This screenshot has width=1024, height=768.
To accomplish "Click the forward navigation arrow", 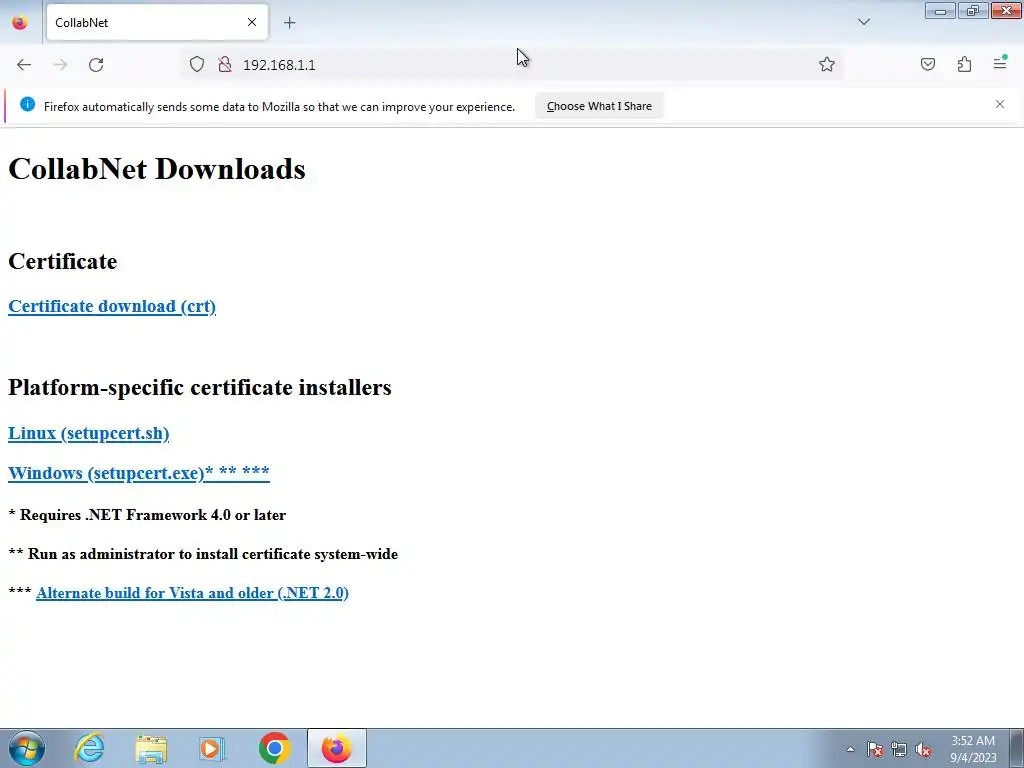I will (60, 65).
